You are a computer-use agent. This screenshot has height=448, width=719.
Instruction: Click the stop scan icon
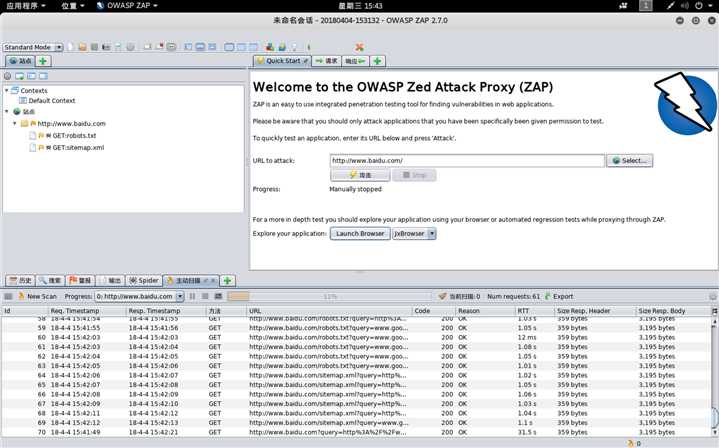[205, 296]
